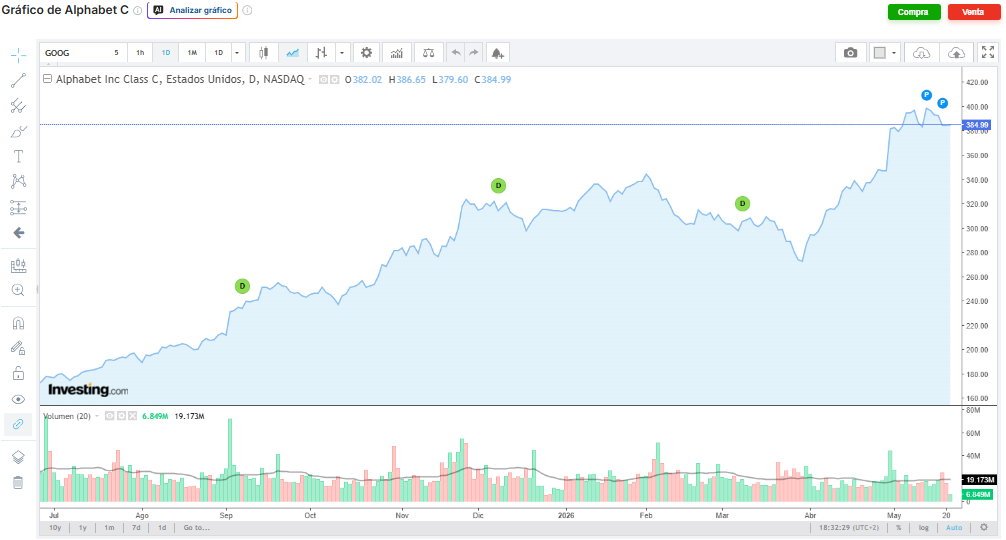The height and width of the screenshot is (540, 1006).
Task: Select the measure tool icon
Action: (19, 265)
